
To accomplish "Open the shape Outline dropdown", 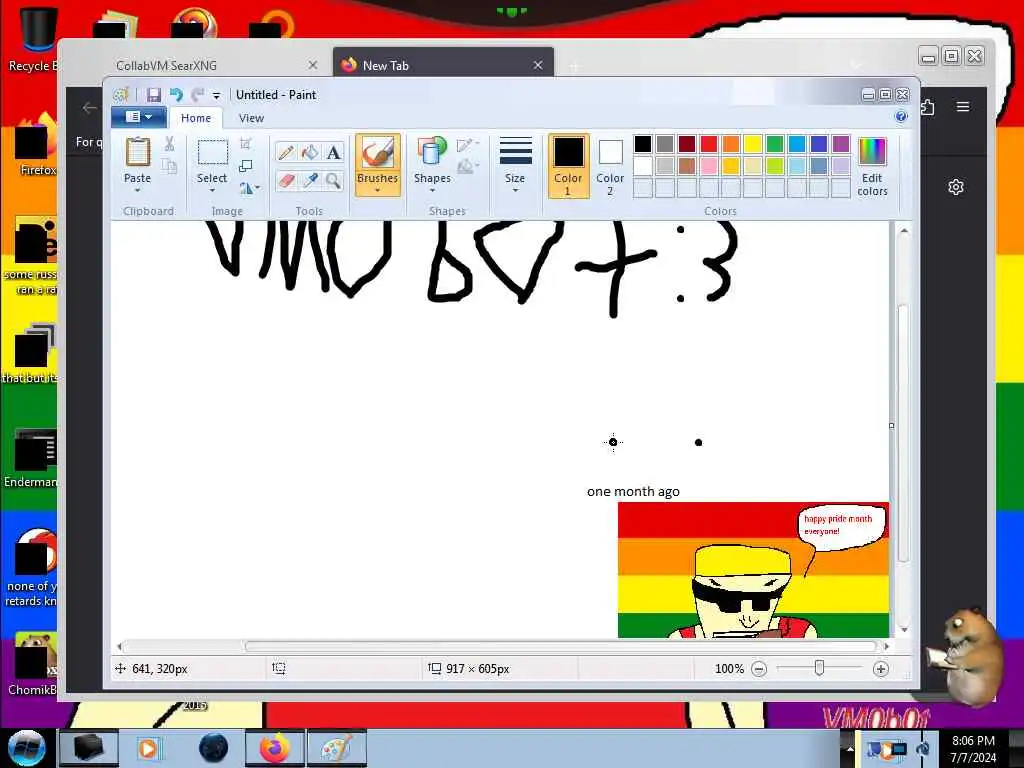I will point(468,145).
